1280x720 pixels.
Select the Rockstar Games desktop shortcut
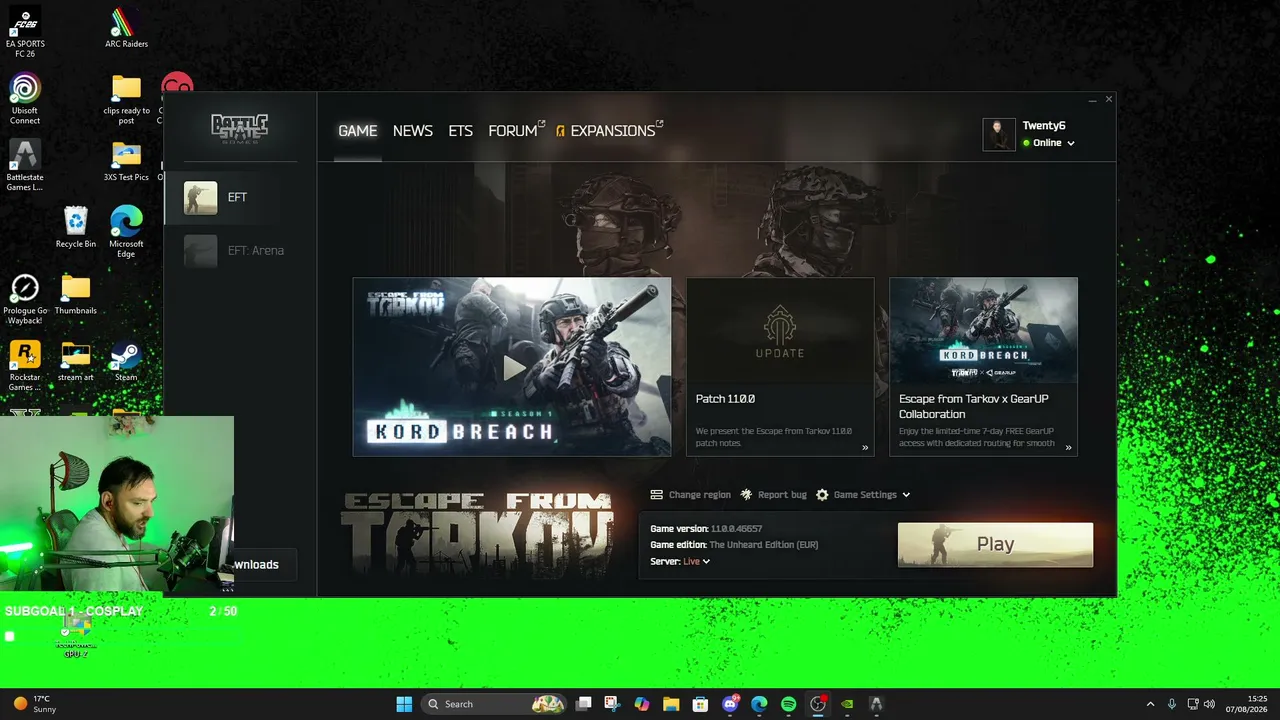[x=25, y=366]
